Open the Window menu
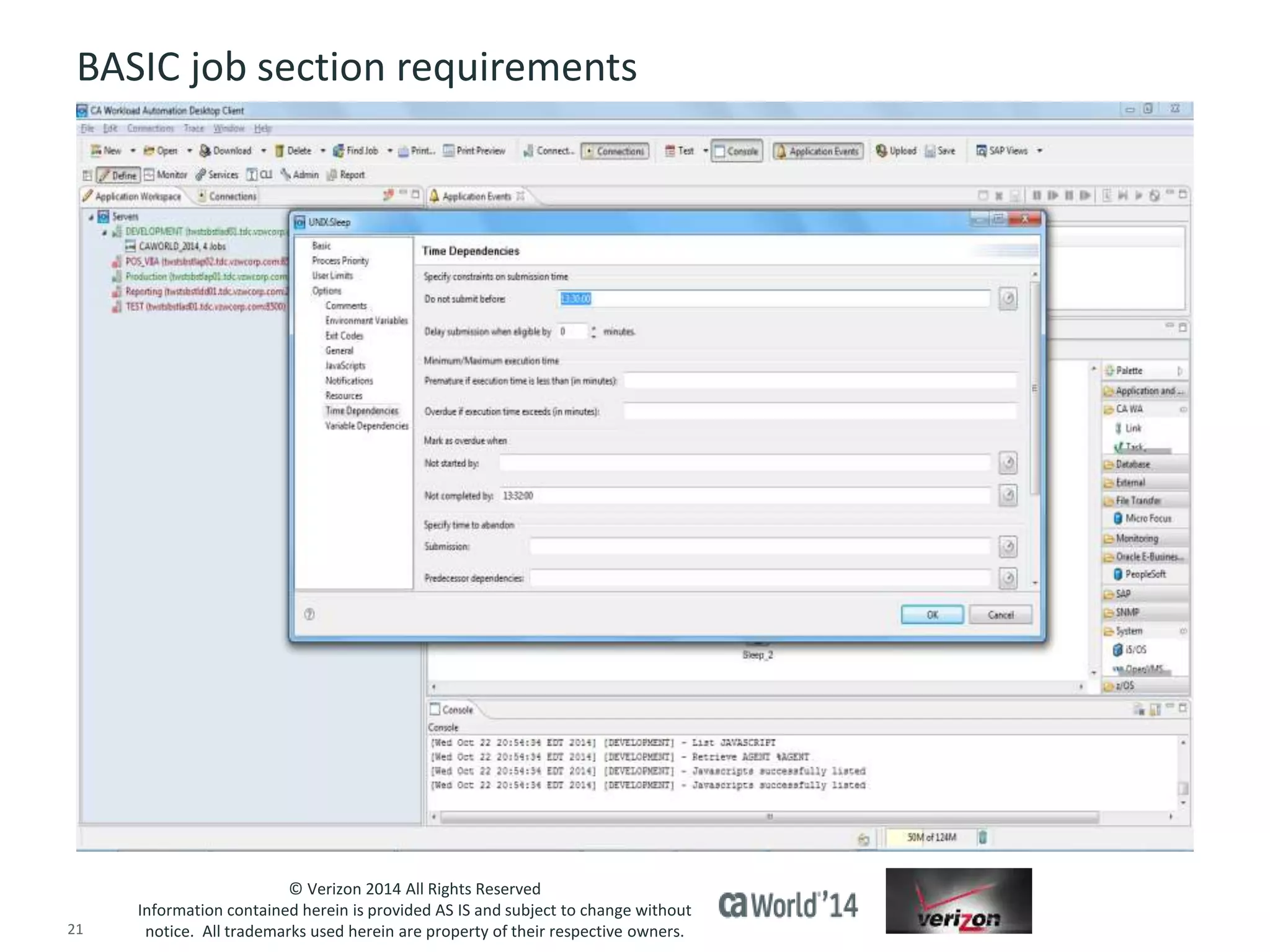 coord(229,128)
